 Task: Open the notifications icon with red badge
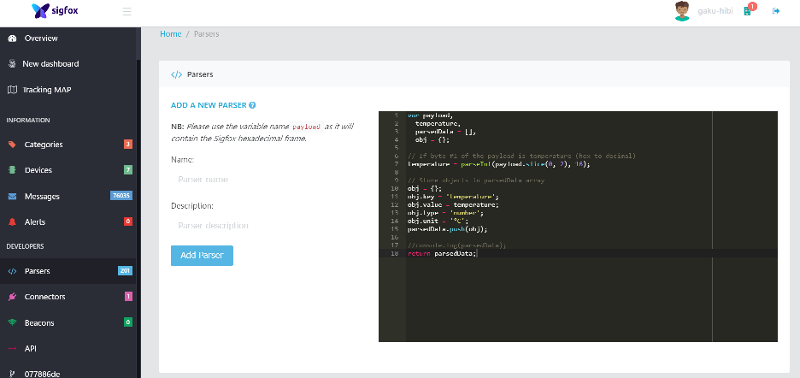tap(748, 10)
